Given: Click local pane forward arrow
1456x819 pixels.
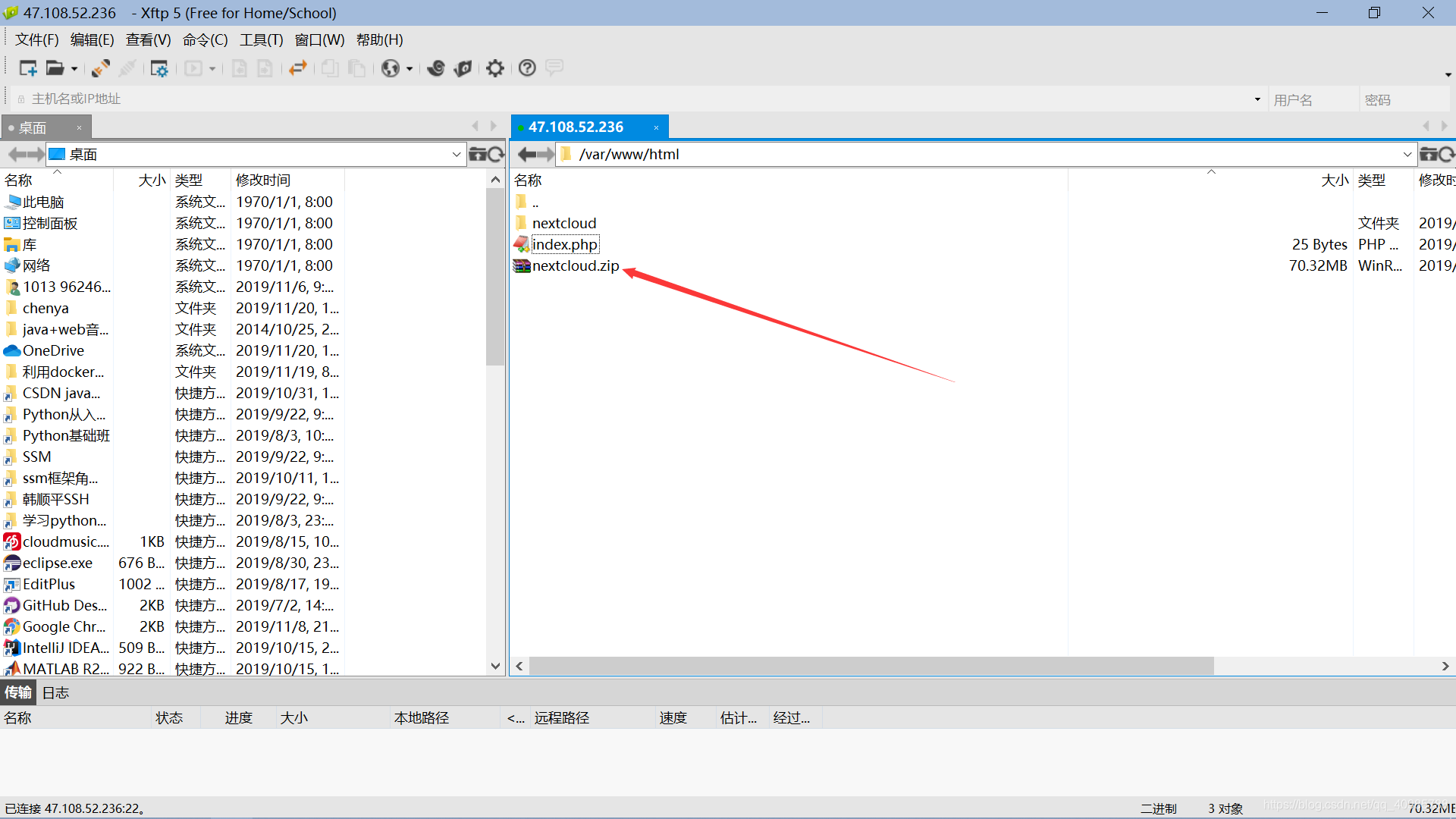Looking at the screenshot, I should click(36, 155).
